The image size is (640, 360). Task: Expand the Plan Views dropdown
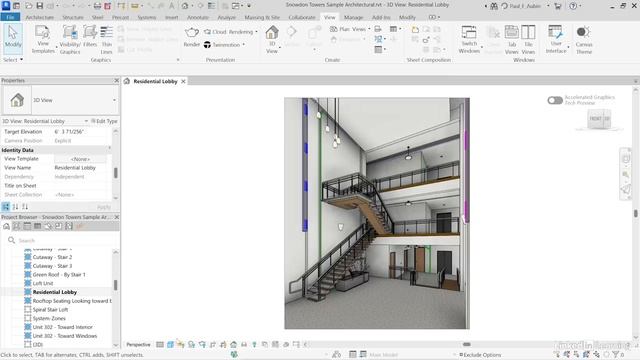[x=369, y=29]
